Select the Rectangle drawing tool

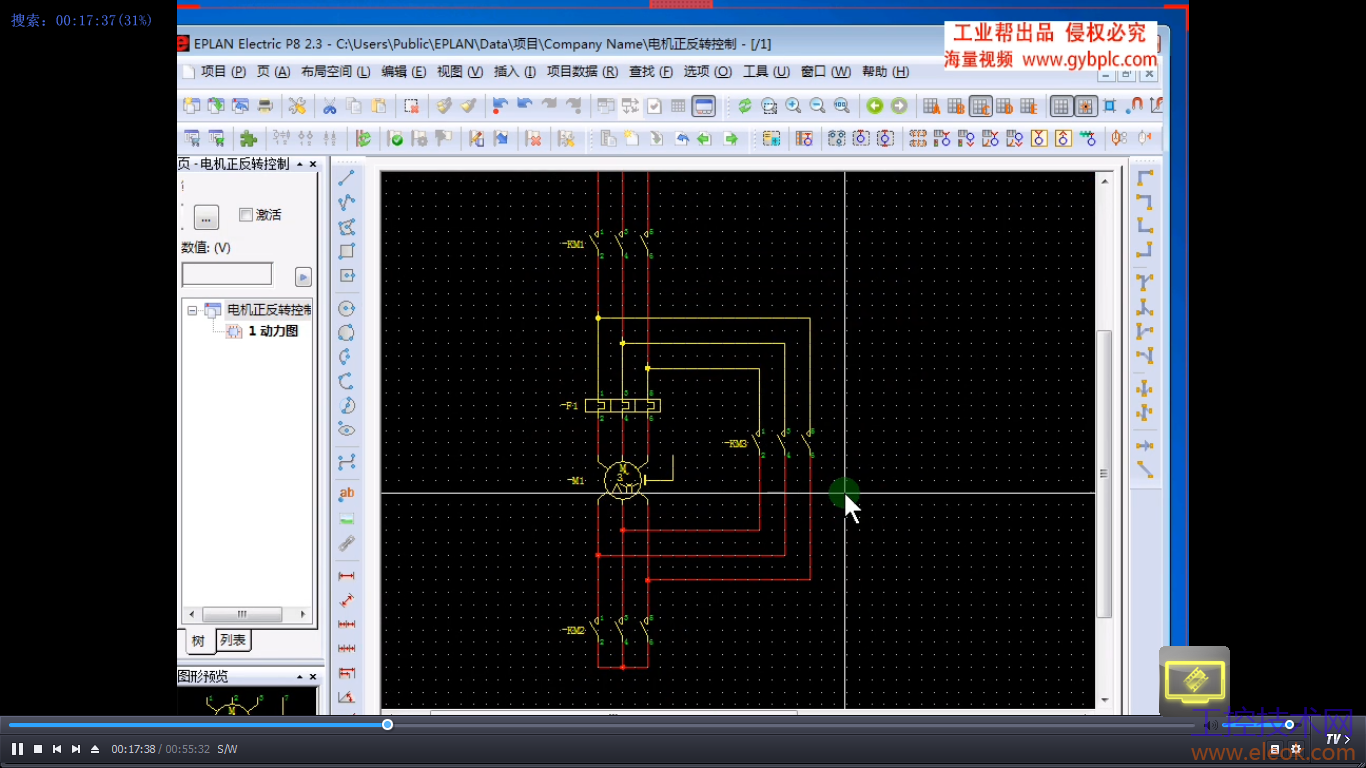(x=347, y=251)
